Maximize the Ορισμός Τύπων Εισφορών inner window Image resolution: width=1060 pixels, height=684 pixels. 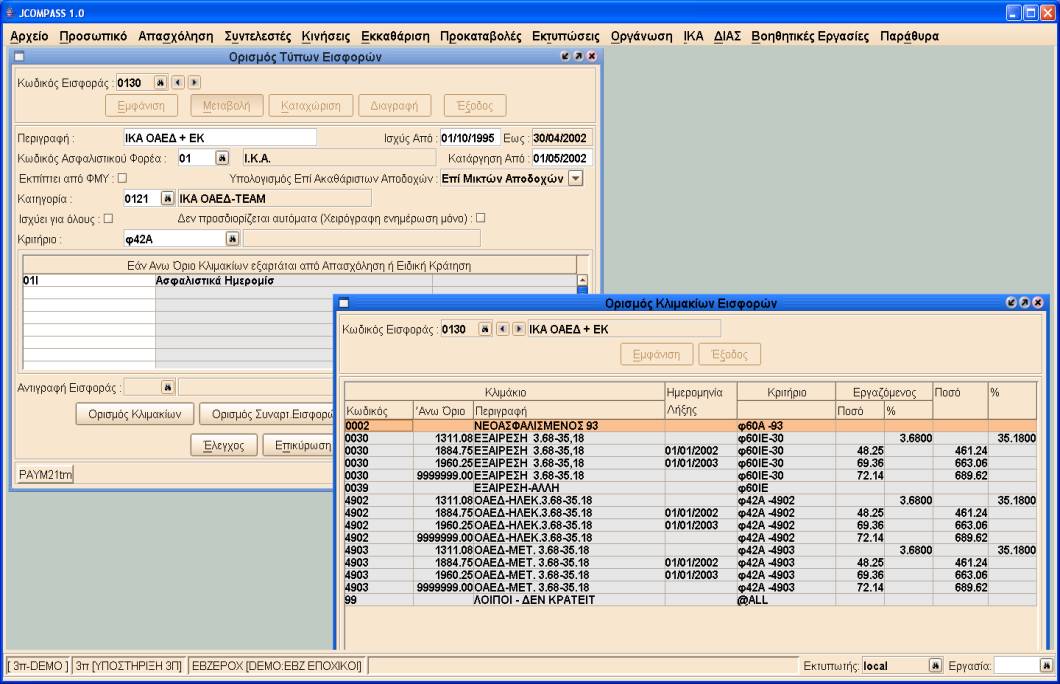pos(579,56)
